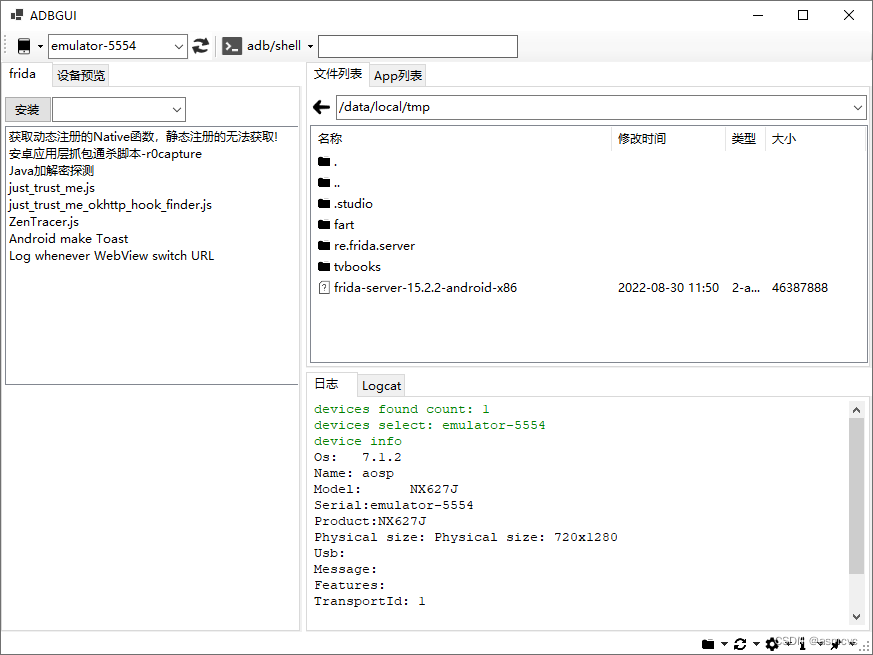The width and height of the screenshot is (873, 655).
Task: Refresh the connected devices list
Action: pos(200,46)
